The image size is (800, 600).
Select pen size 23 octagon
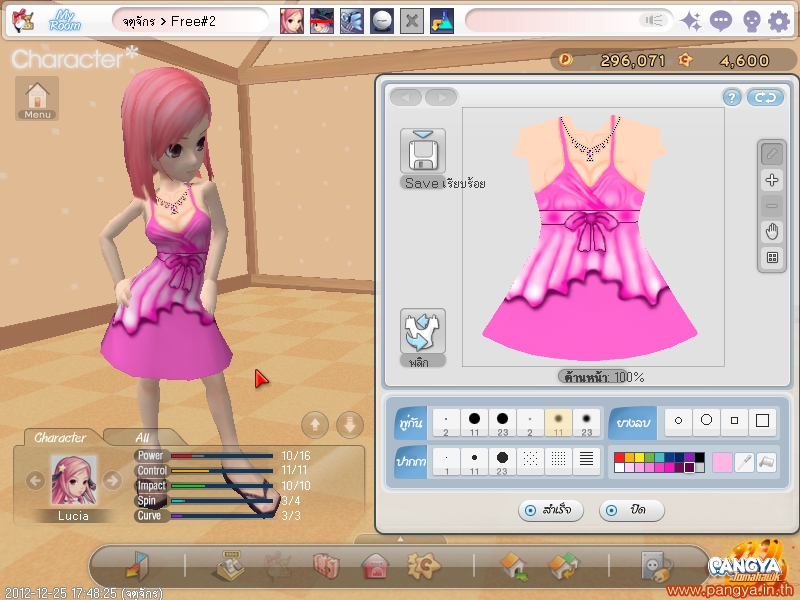[503, 462]
